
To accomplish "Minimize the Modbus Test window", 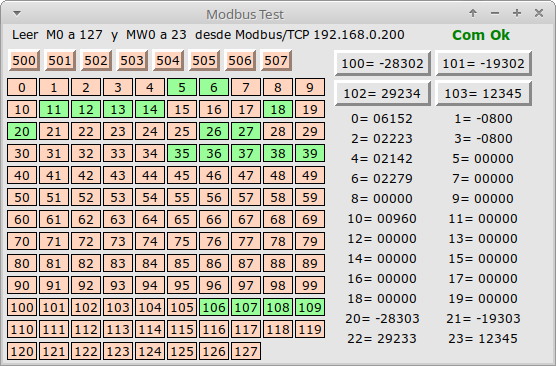I will pos(495,13).
